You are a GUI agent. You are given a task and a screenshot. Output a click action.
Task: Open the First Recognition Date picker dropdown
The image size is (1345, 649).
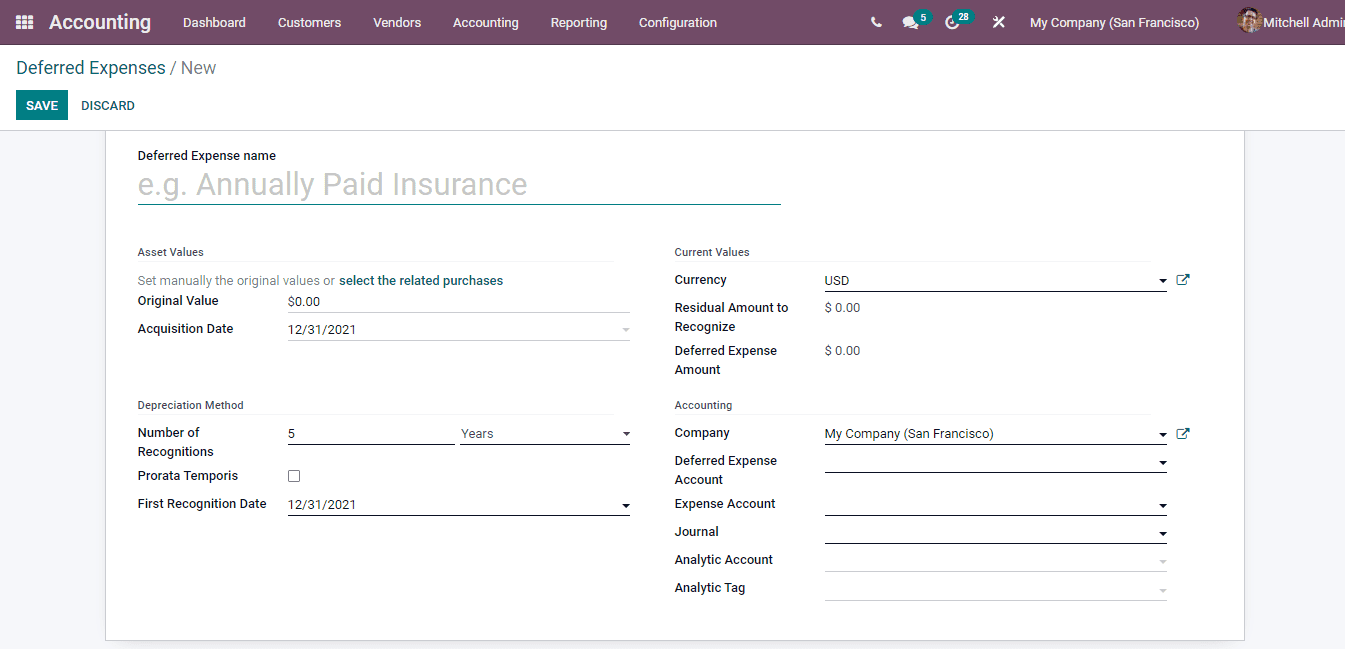click(x=626, y=504)
